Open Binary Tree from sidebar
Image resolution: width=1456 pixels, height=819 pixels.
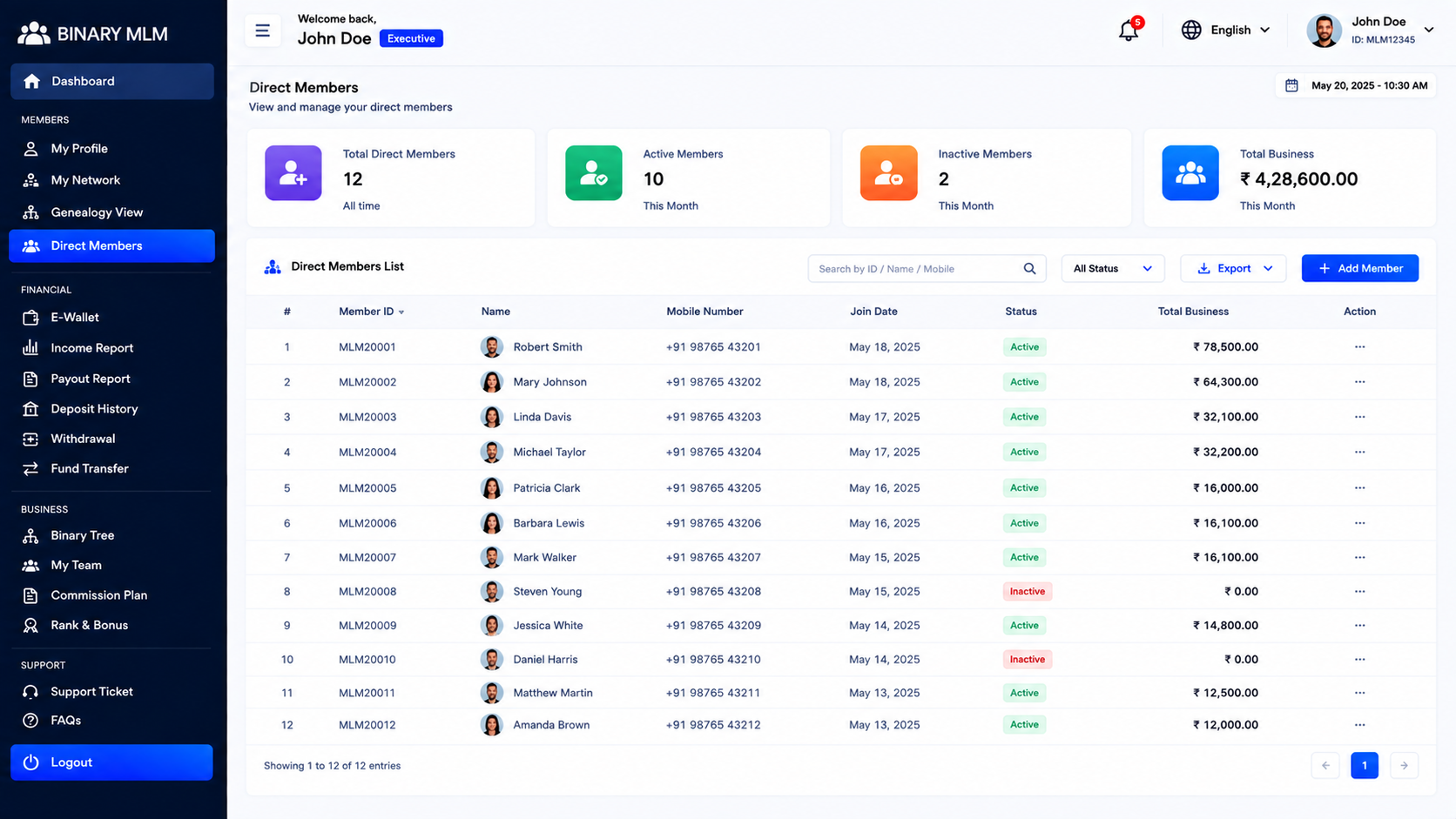(x=82, y=535)
